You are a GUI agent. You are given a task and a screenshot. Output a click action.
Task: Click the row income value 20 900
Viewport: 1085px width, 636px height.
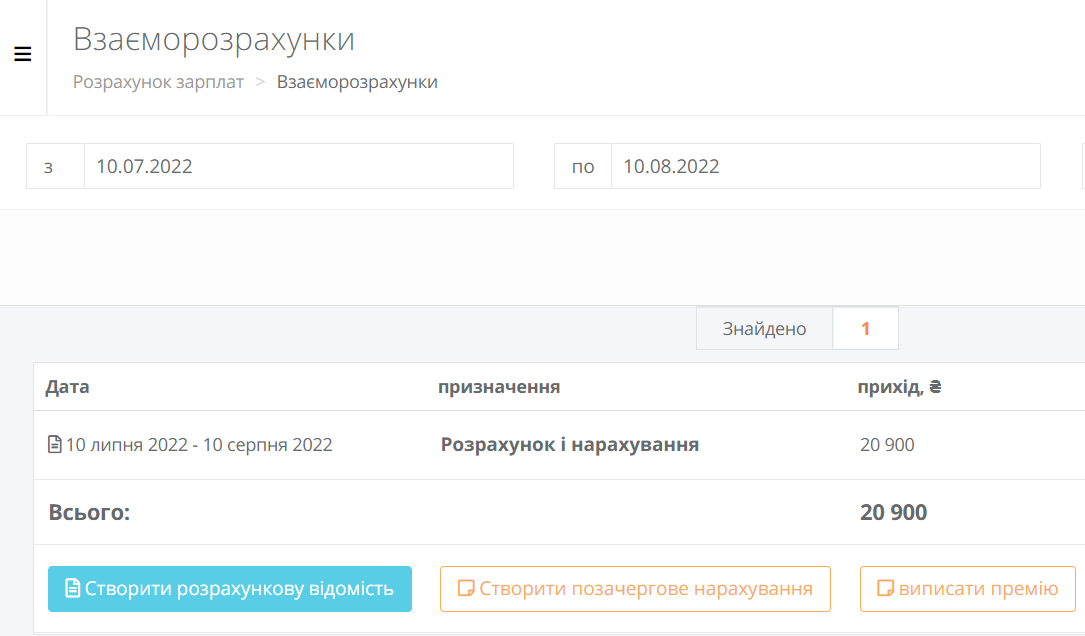tap(887, 445)
